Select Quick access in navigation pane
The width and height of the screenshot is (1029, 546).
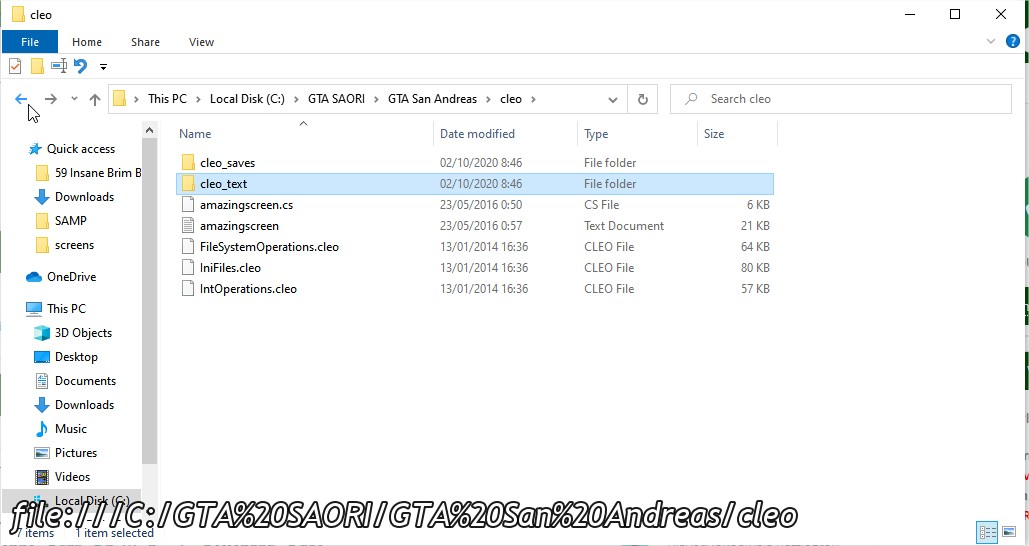[x=81, y=149]
